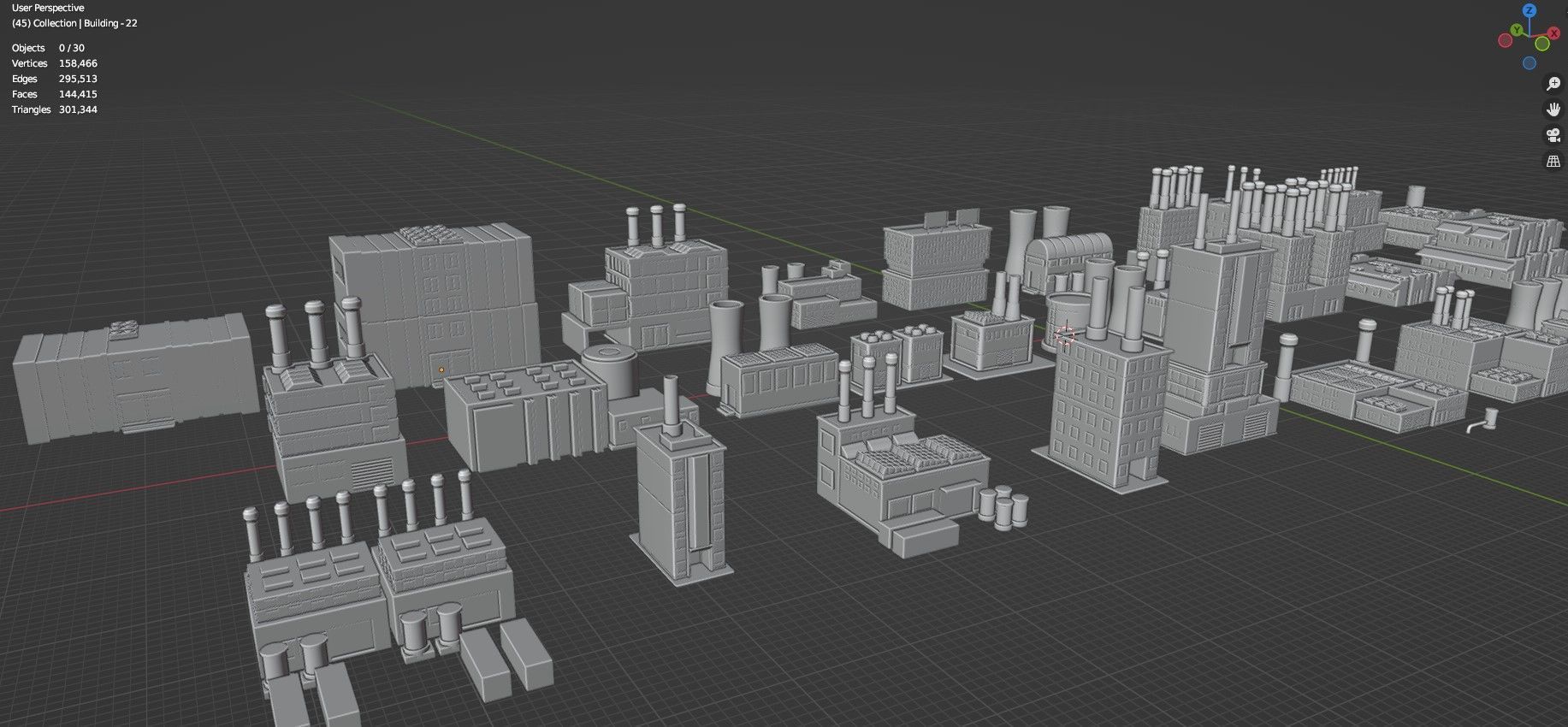Click the unlabeled blue negative Z handle
1568x727 pixels.
1530,63
